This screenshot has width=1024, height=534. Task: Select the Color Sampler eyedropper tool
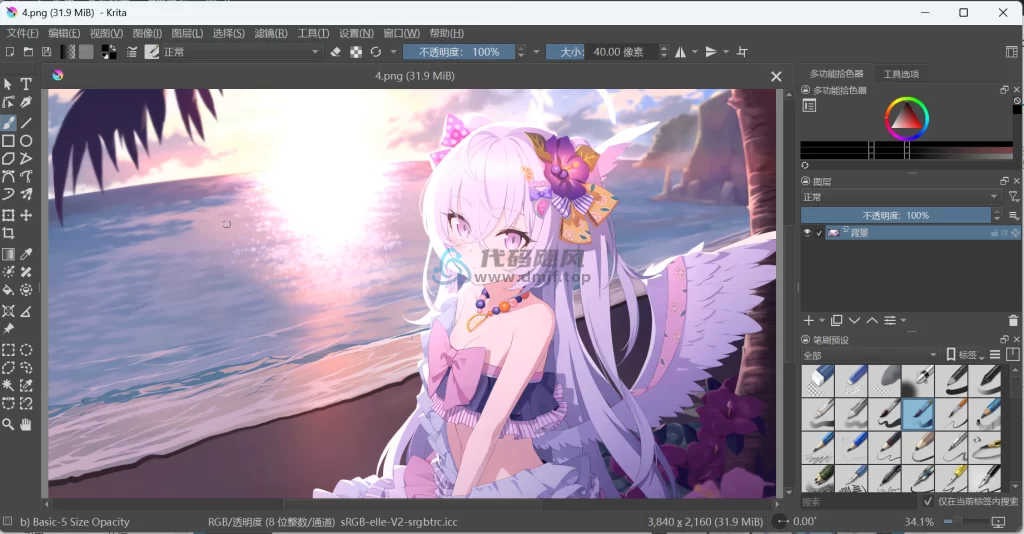(26, 254)
